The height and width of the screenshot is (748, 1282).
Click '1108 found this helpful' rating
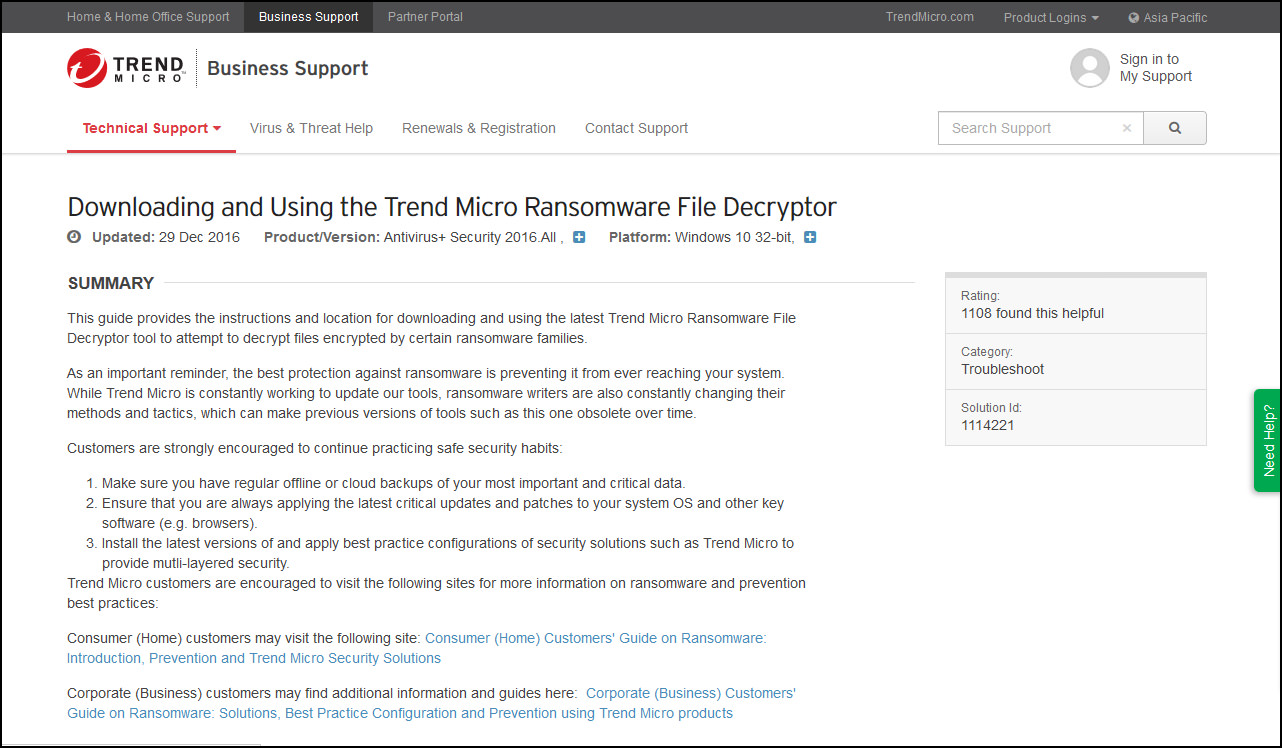(x=1032, y=313)
